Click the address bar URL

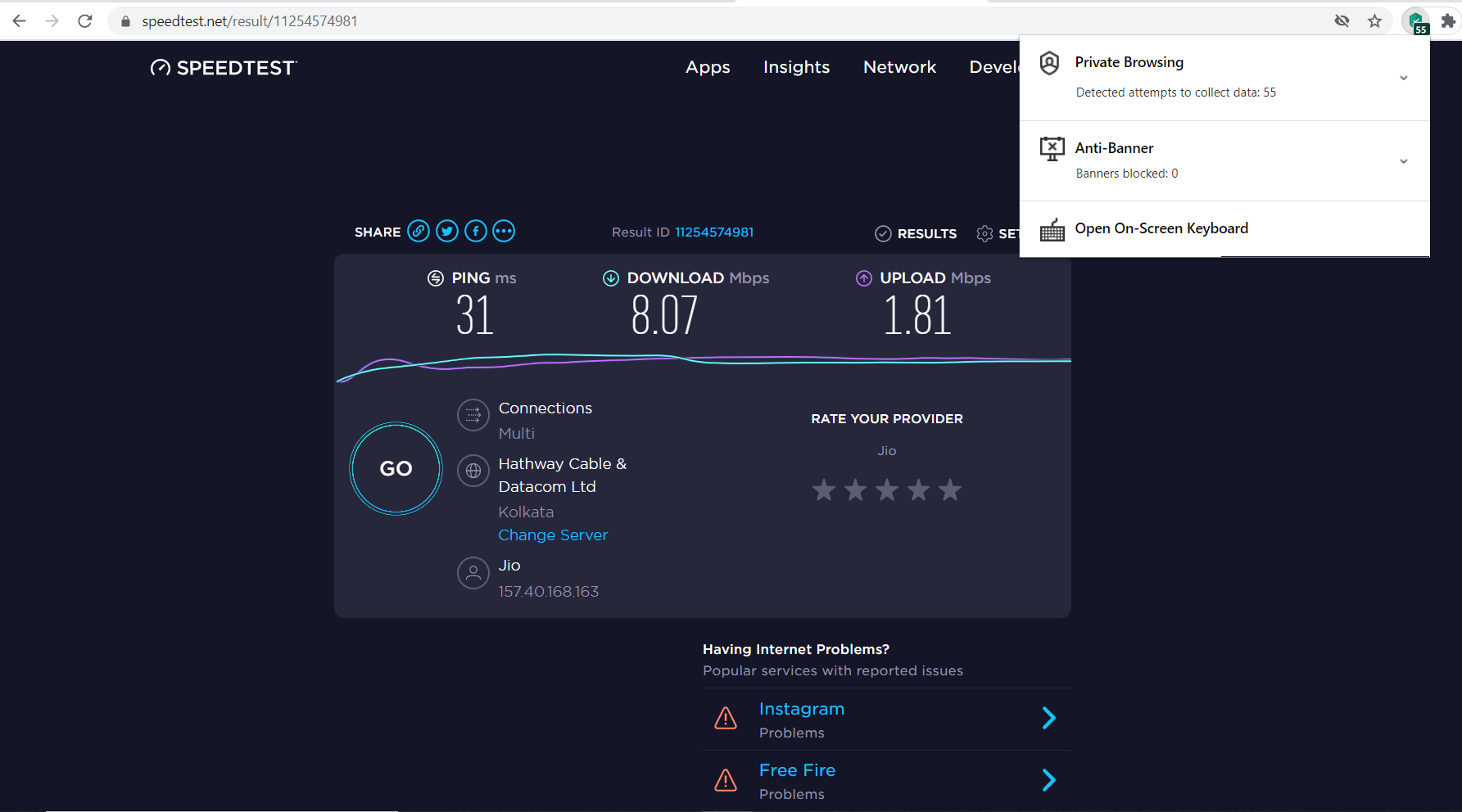(x=250, y=21)
